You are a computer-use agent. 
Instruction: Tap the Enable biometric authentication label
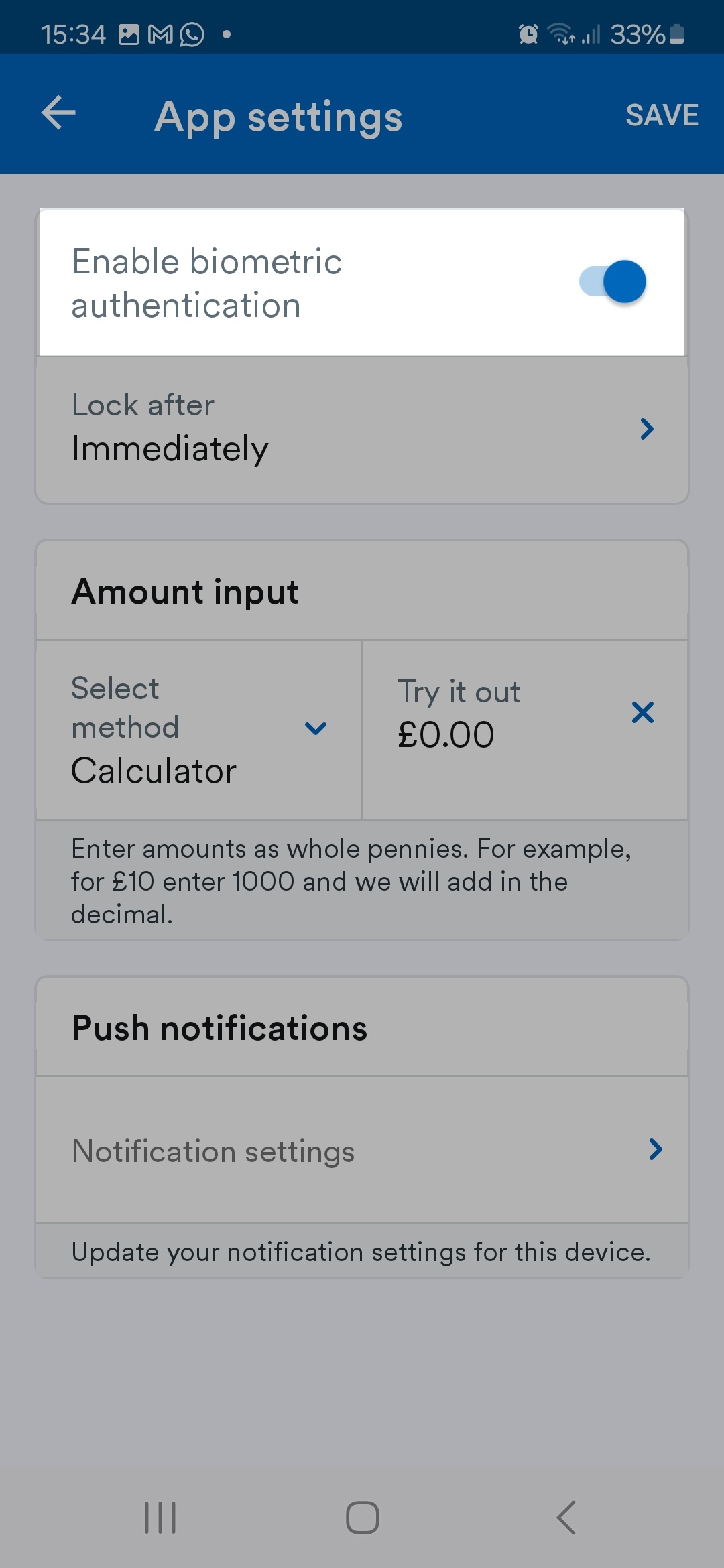pyautogui.click(x=206, y=283)
